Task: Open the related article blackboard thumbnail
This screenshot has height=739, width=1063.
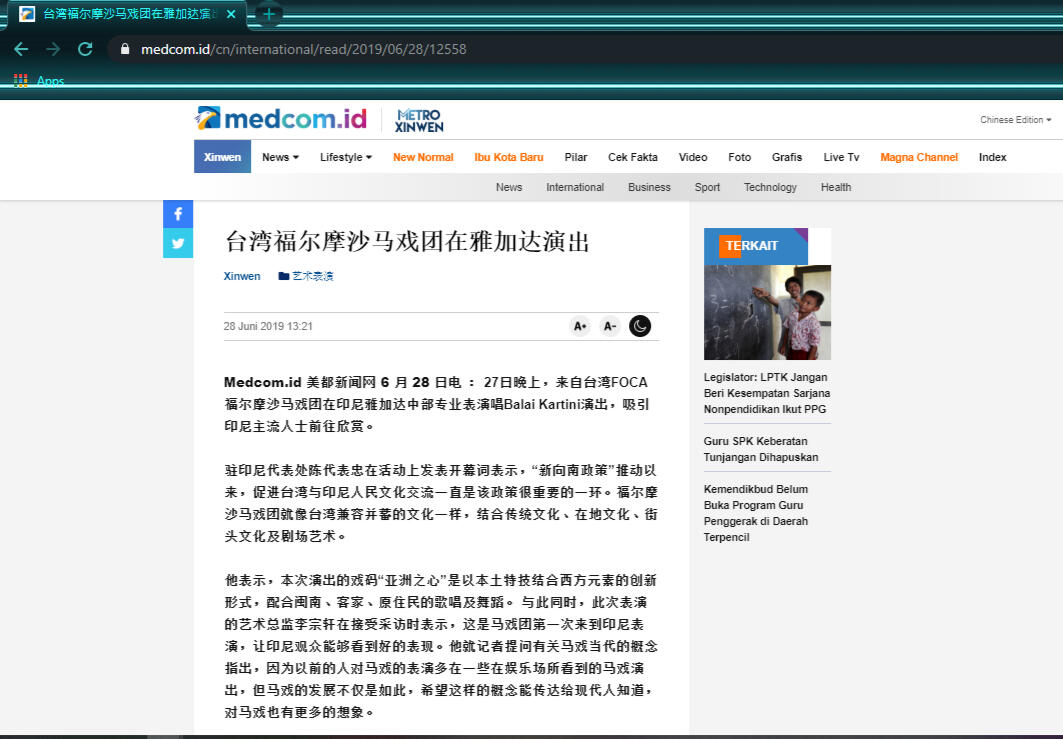Action: pos(767,312)
